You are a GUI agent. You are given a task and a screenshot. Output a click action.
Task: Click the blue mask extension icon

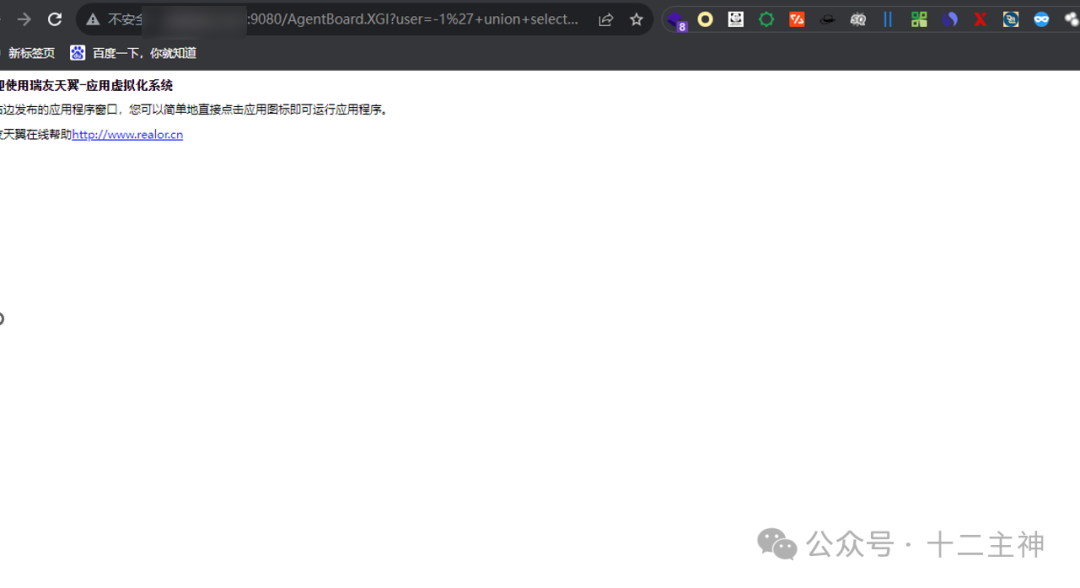tap(1040, 19)
